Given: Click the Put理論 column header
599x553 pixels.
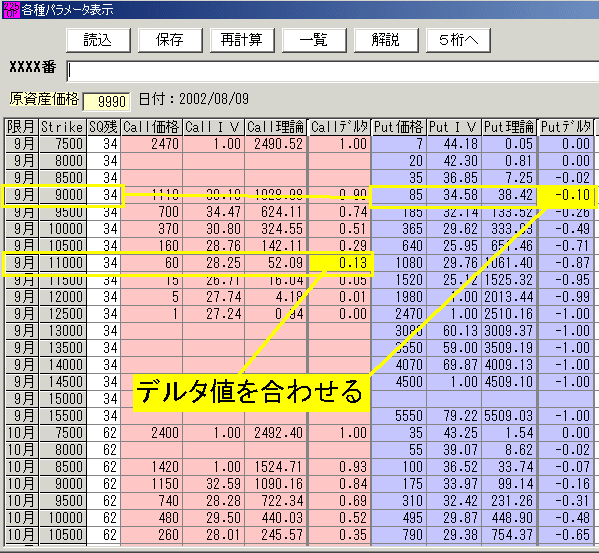Looking at the screenshot, I should pyautogui.click(x=509, y=127).
